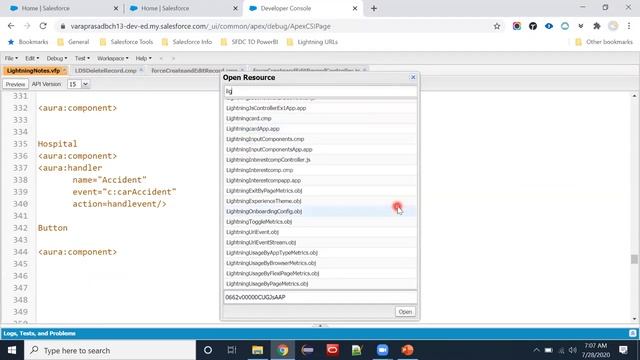The image size is (640, 360).
Task: Select LightningInputComponentsApp.app in the list
Action: point(320,149)
